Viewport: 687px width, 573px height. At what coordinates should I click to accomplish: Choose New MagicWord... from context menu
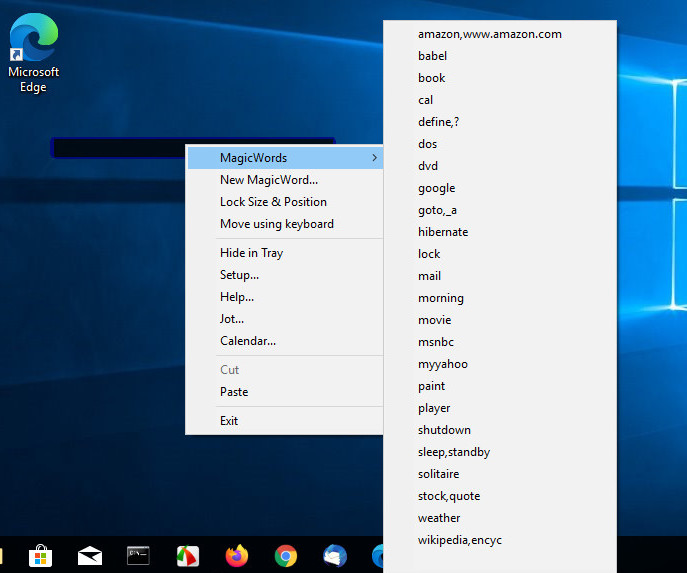point(285,180)
